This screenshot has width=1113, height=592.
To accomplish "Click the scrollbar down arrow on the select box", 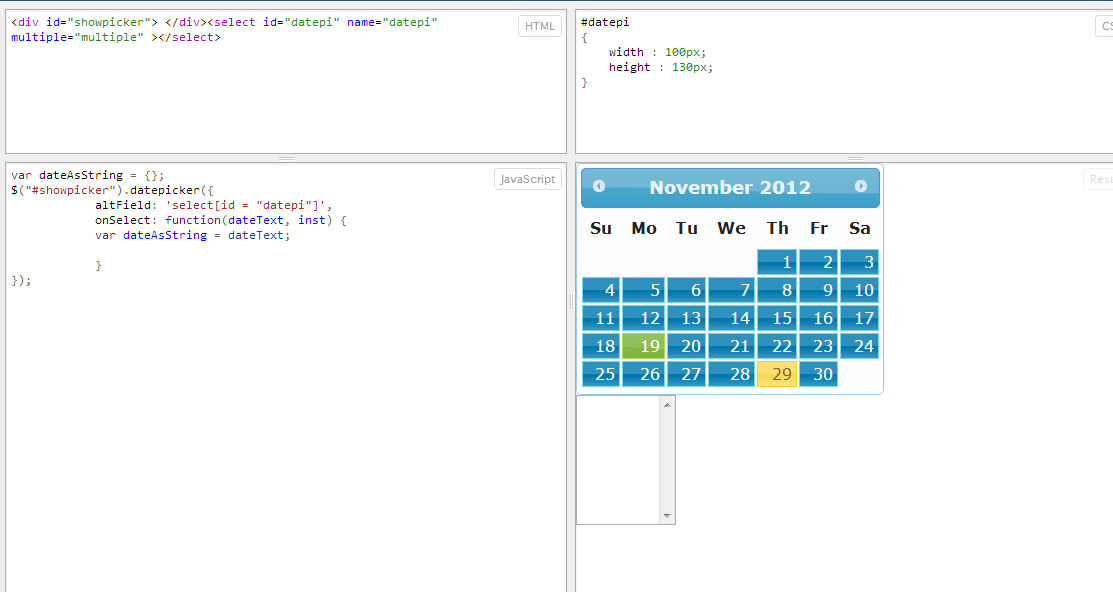I will pyautogui.click(x=666, y=516).
